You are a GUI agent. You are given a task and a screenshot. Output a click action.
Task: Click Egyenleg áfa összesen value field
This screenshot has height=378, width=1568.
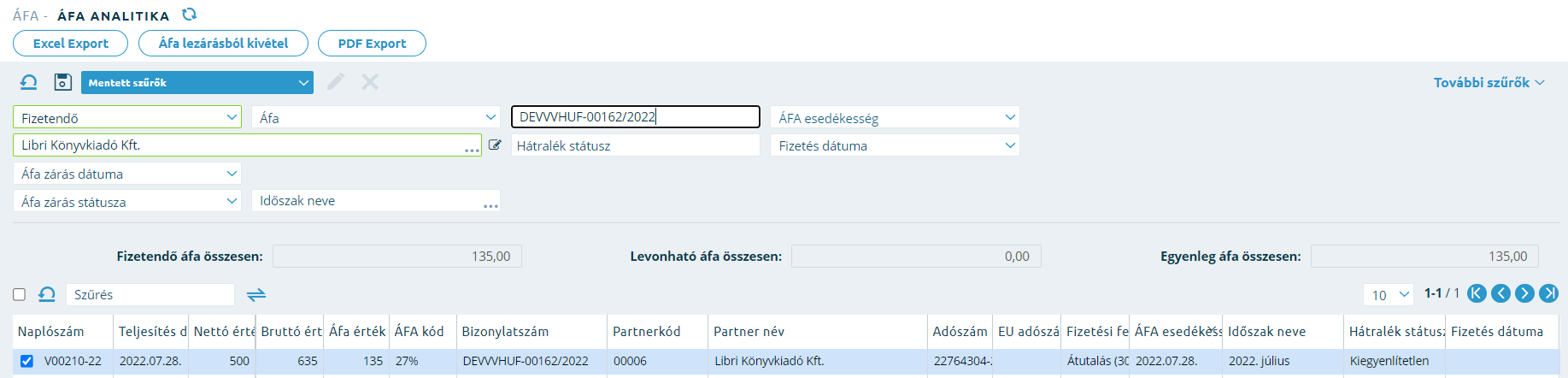pos(1424,256)
